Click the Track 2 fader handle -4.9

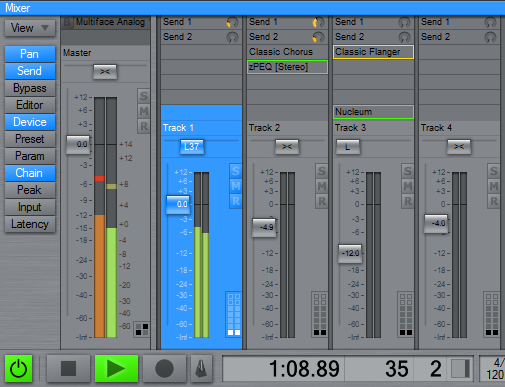pyautogui.click(x=264, y=227)
